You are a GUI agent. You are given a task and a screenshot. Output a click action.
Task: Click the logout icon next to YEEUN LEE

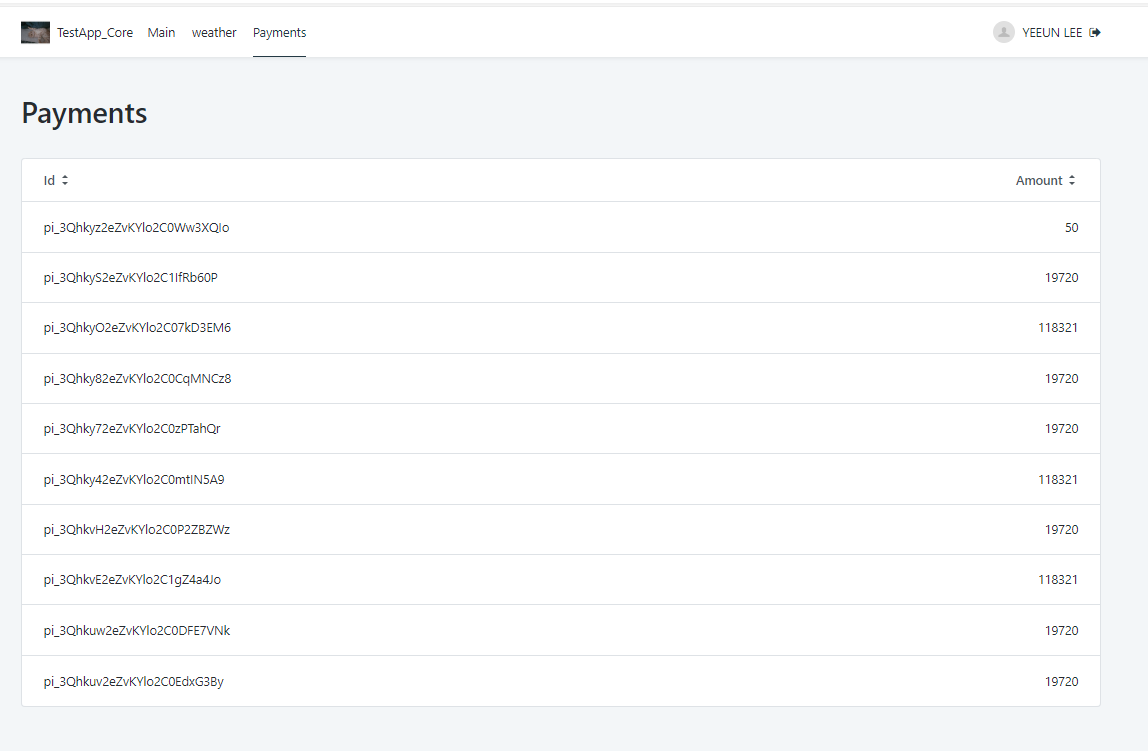coord(1095,33)
